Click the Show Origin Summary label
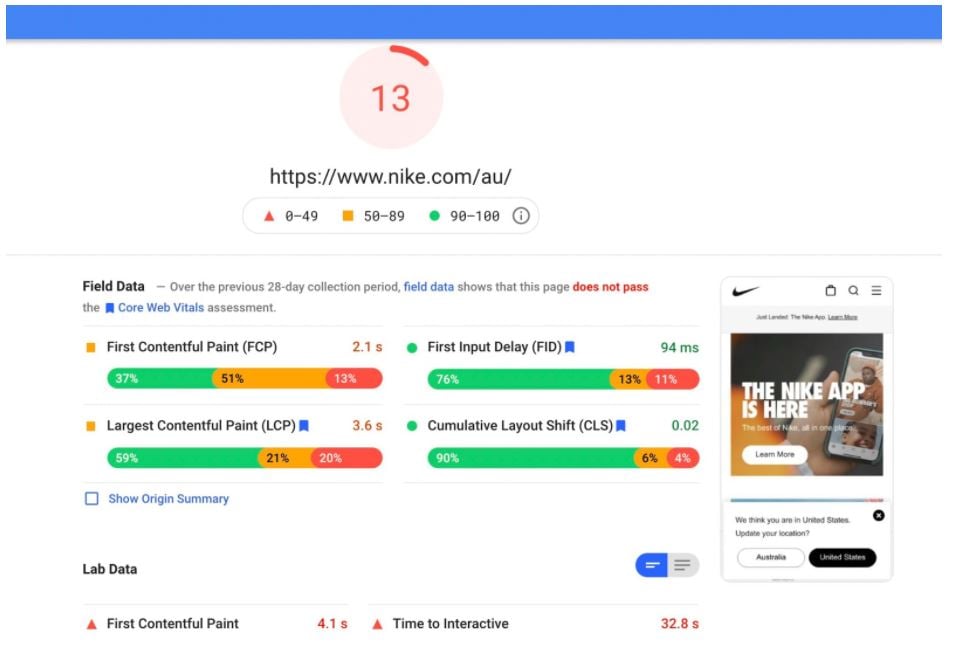 (169, 499)
